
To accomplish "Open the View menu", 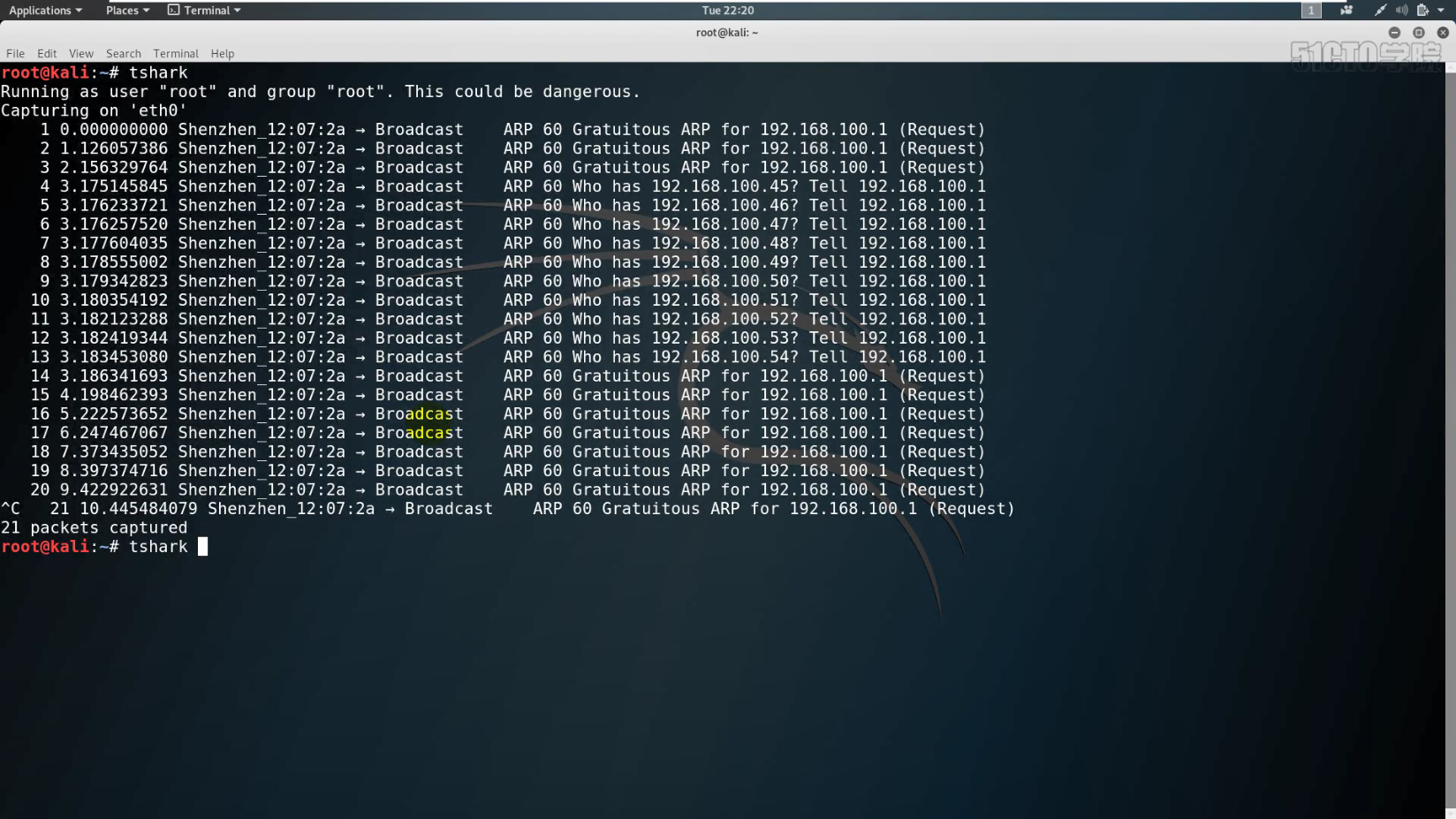I will tap(80, 53).
